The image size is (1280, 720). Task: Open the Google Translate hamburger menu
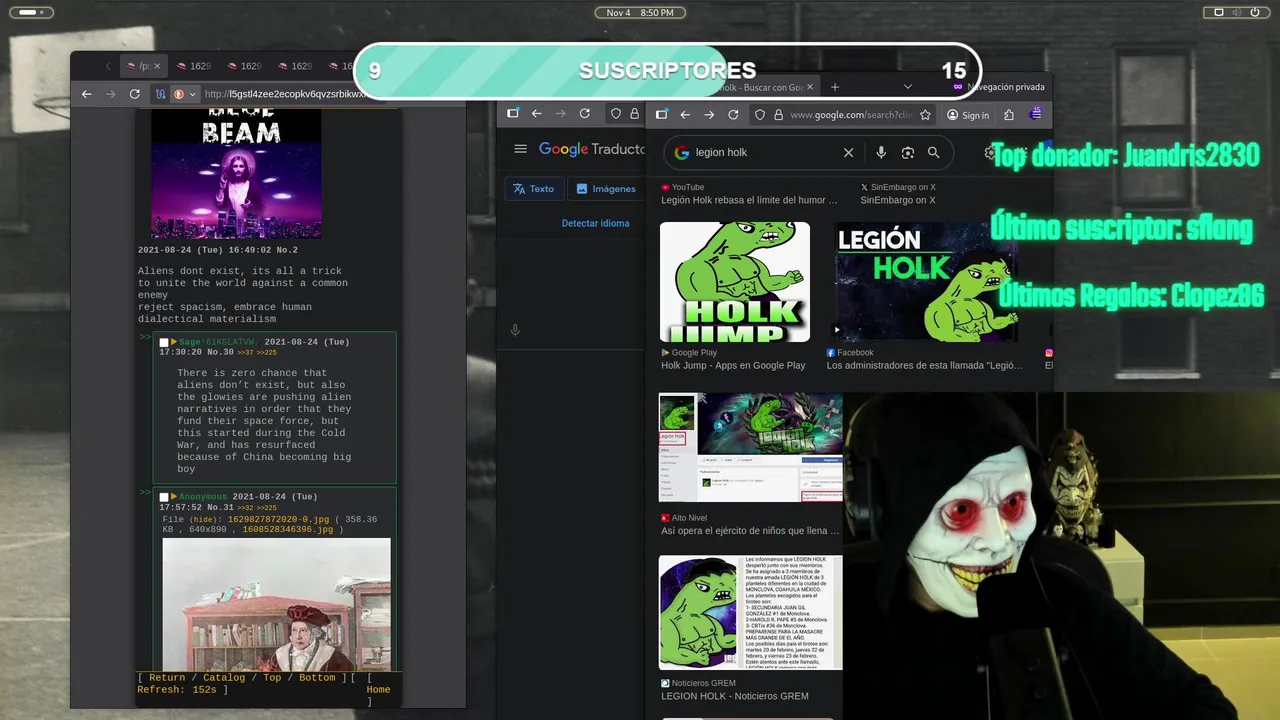520,149
